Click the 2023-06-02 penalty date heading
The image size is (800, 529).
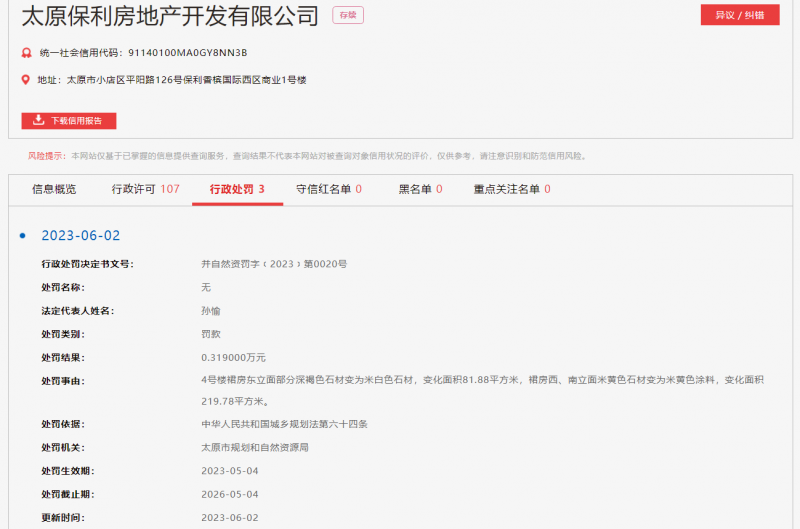[80, 236]
